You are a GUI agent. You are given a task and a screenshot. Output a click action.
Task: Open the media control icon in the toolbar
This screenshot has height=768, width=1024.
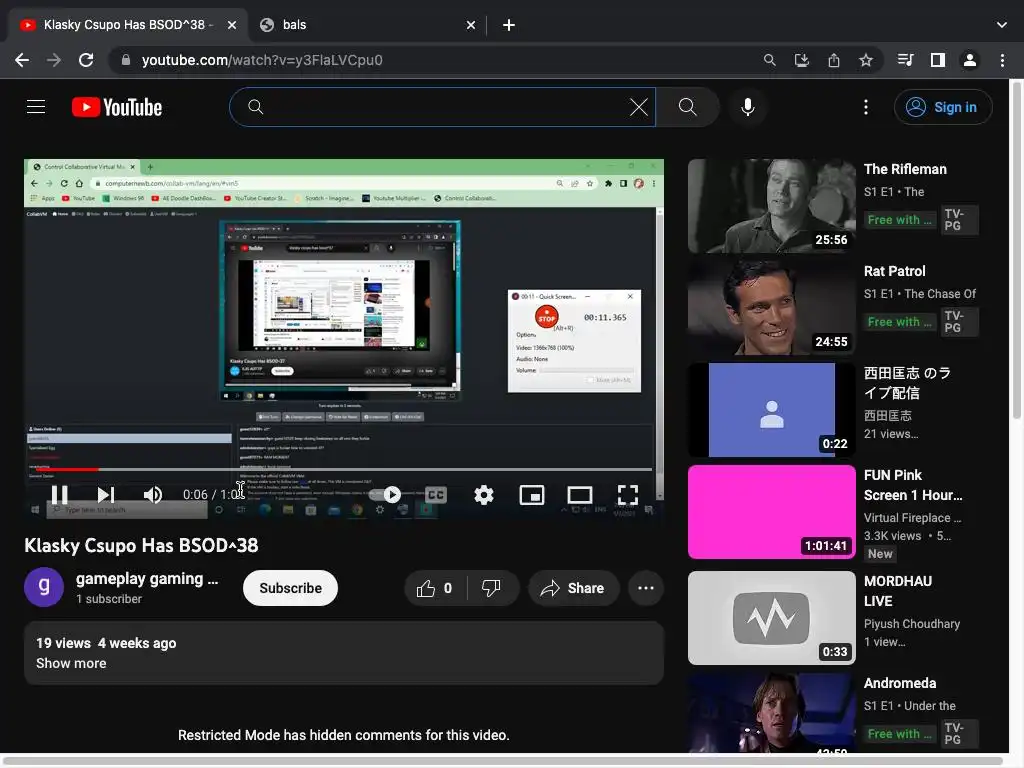(905, 60)
